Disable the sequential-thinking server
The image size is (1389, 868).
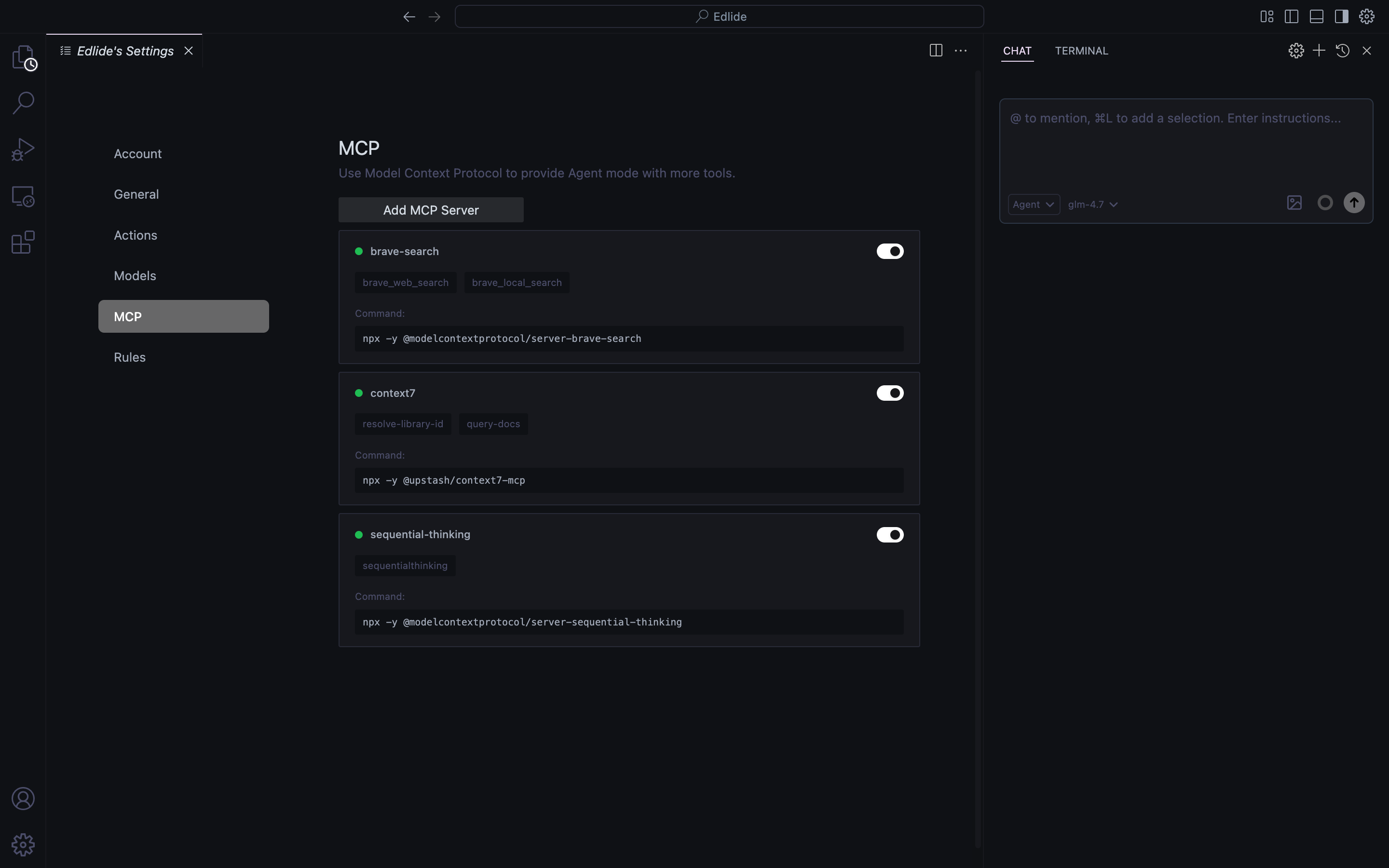tap(890, 534)
